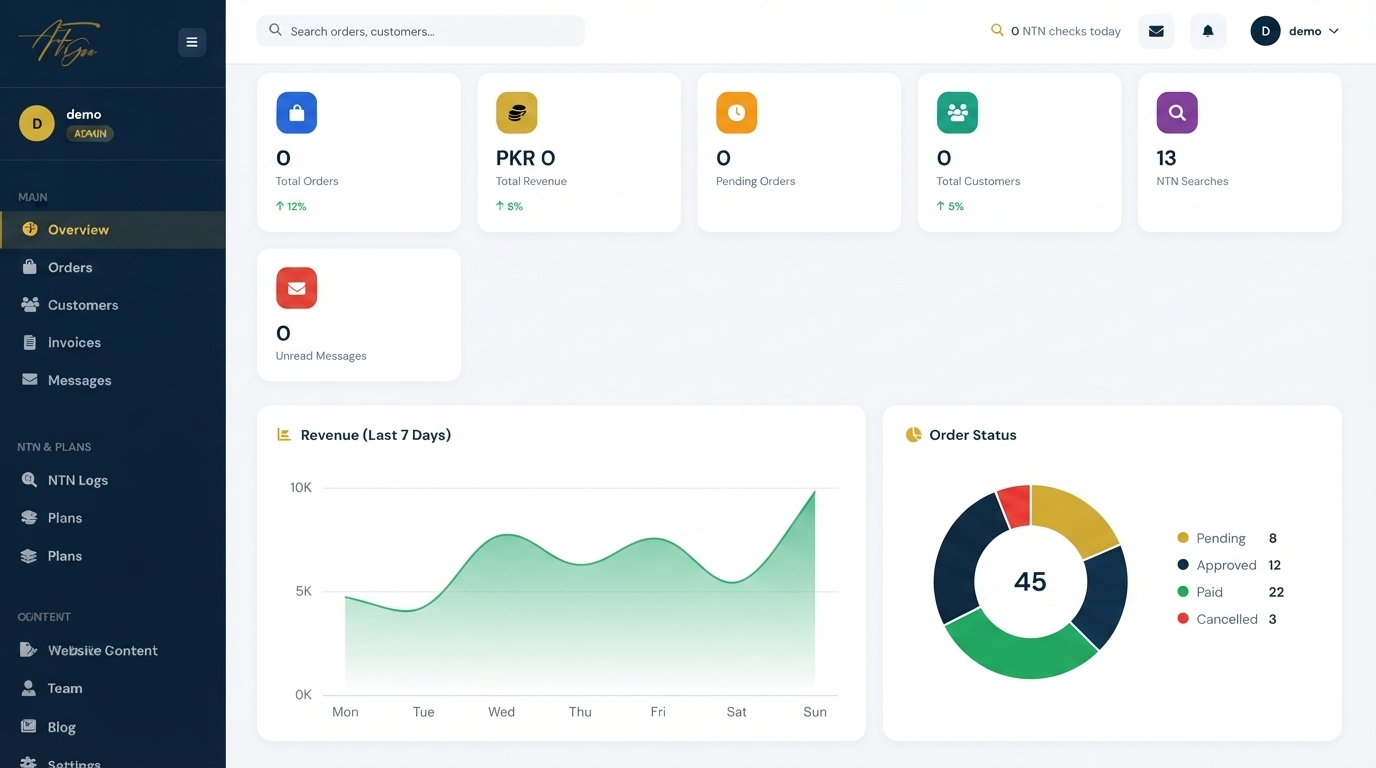Click the 45 total in donut center
The width and height of the screenshot is (1376, 768).
pyautogui.click(x=1030, y=582)
